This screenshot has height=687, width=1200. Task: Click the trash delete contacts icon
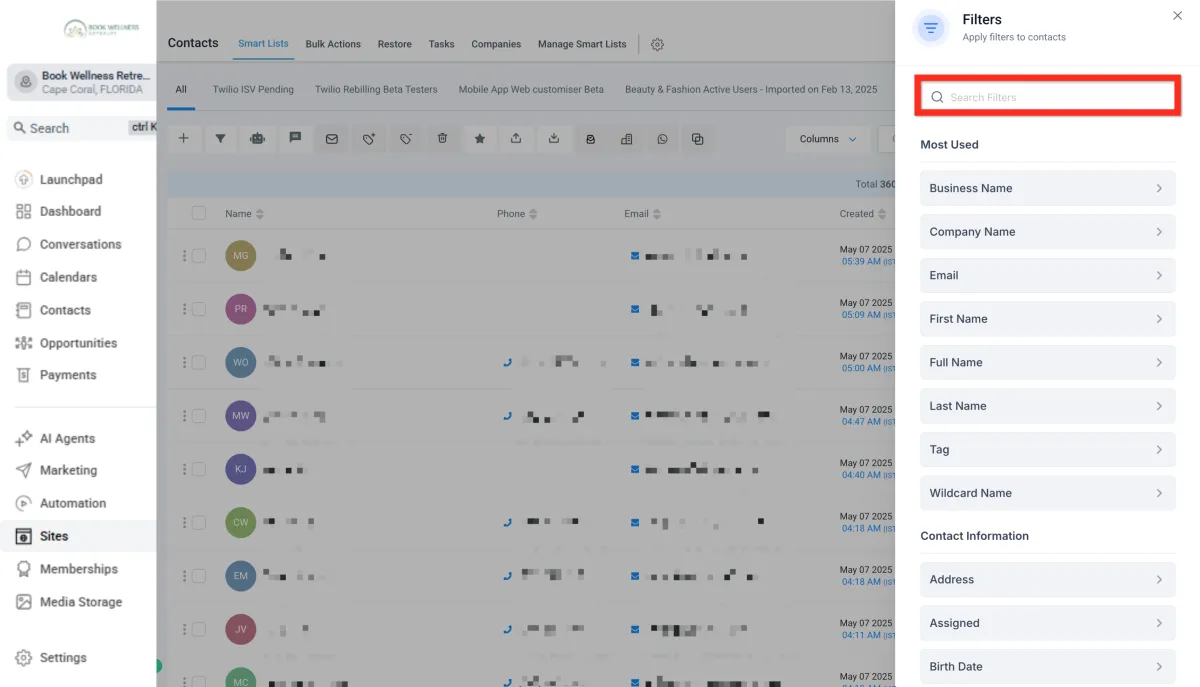pyautogui.click(x=443, y=139)
